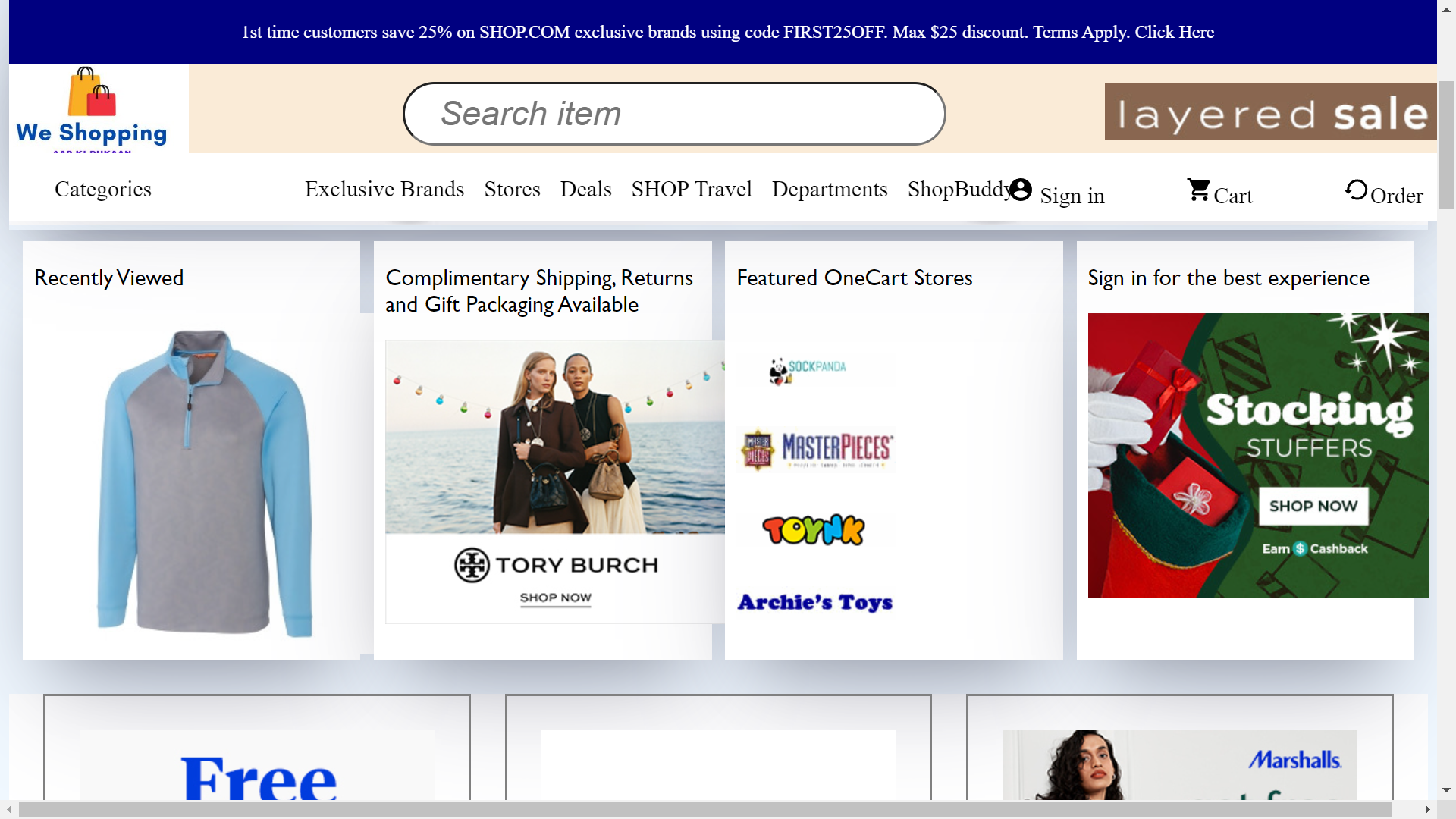Go to the Stores menu item
The height and width of the screenshot is (819, 1456).
[513, 190]
